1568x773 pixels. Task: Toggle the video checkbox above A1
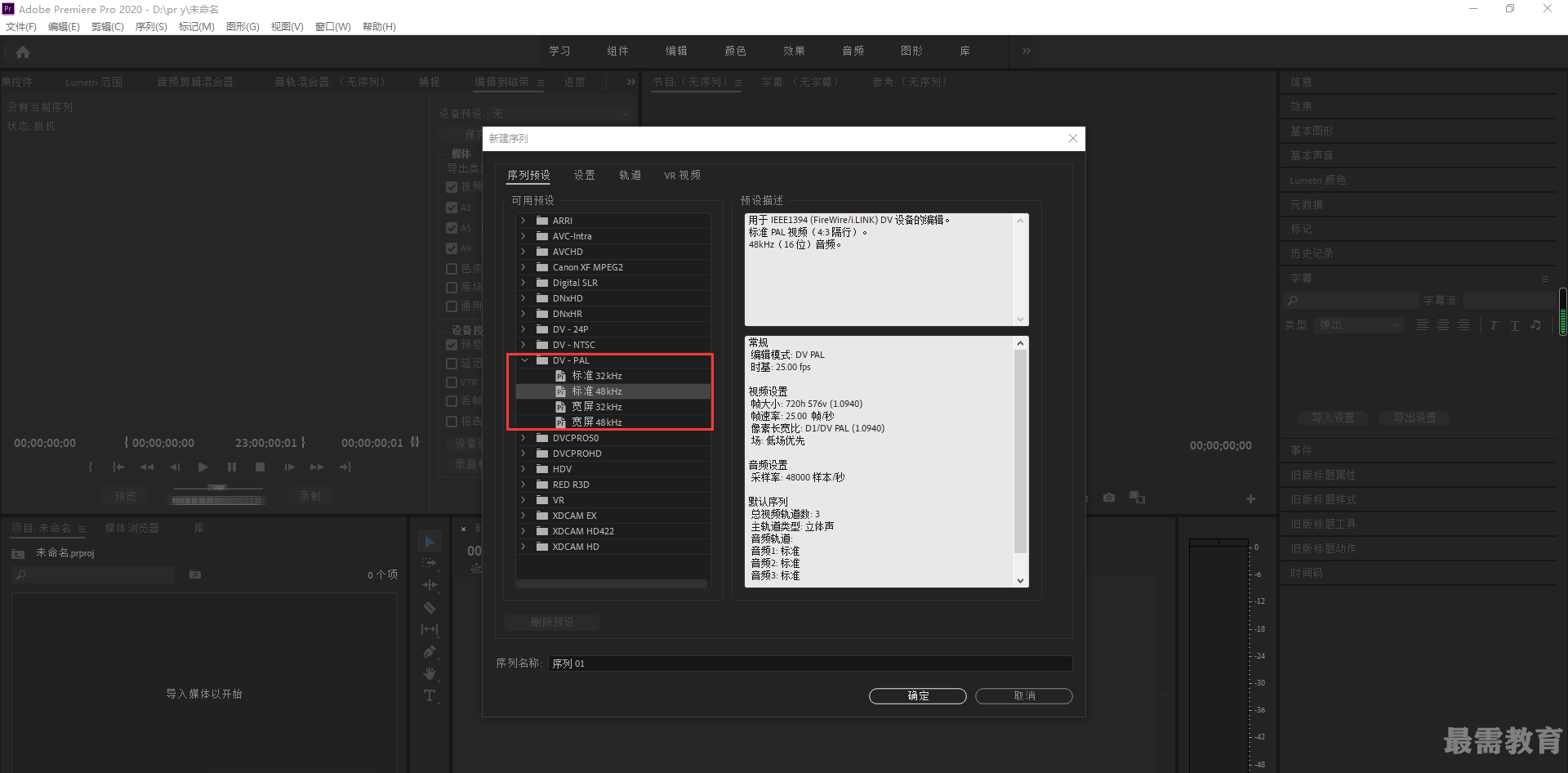click(452, 187)
